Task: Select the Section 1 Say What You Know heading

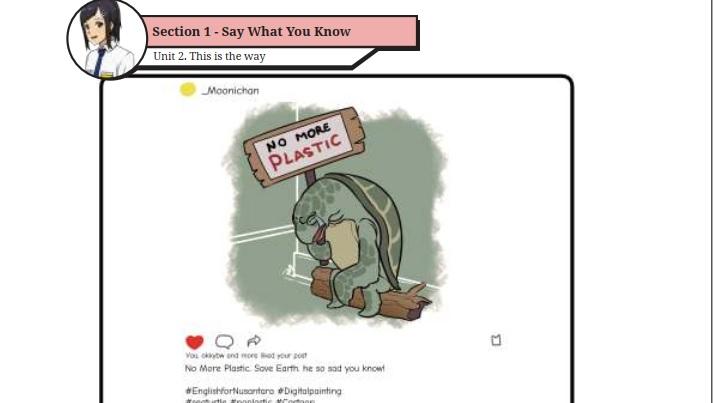Action: click(251, 32)
